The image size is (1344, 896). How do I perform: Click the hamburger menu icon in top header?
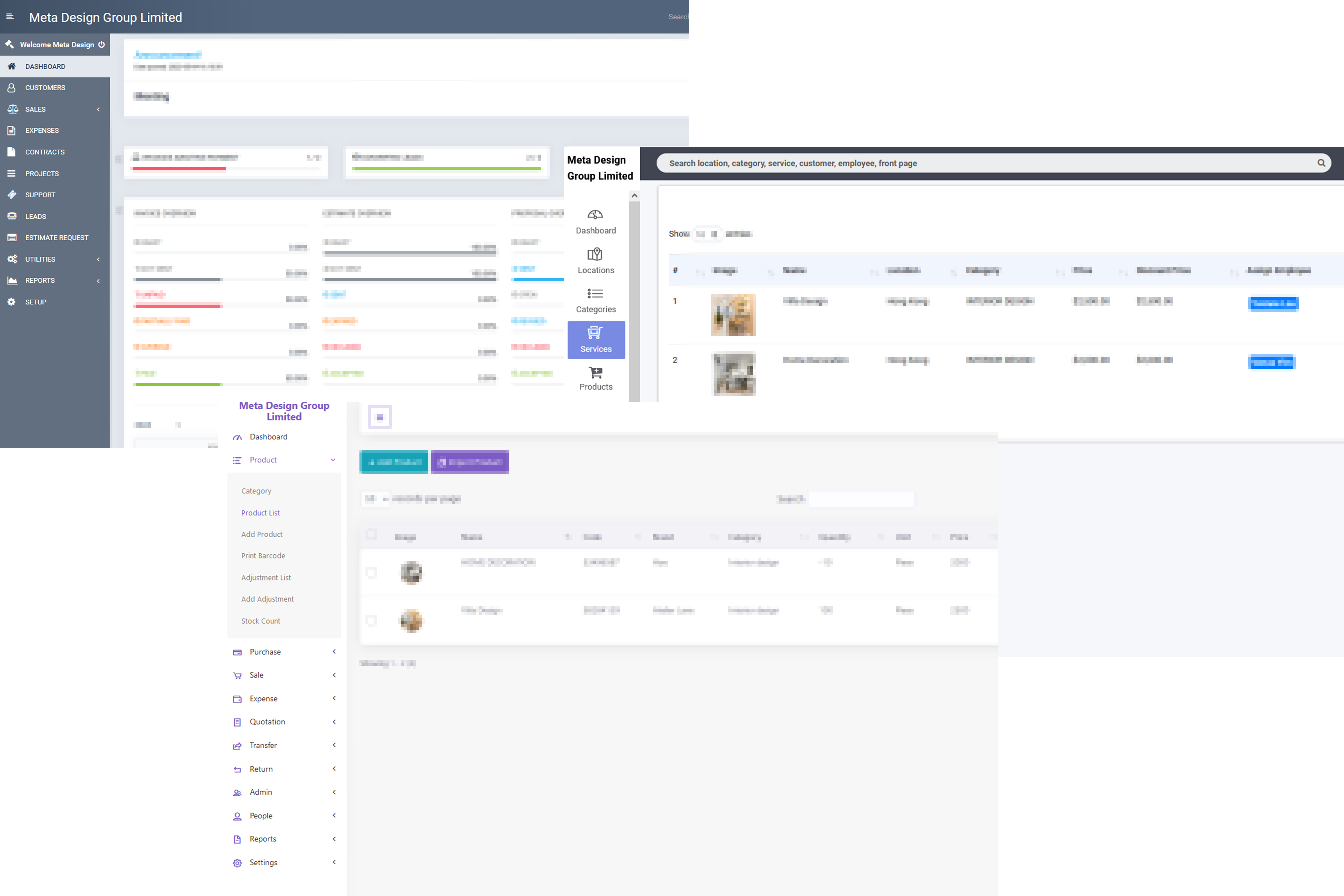coord(10,17)
